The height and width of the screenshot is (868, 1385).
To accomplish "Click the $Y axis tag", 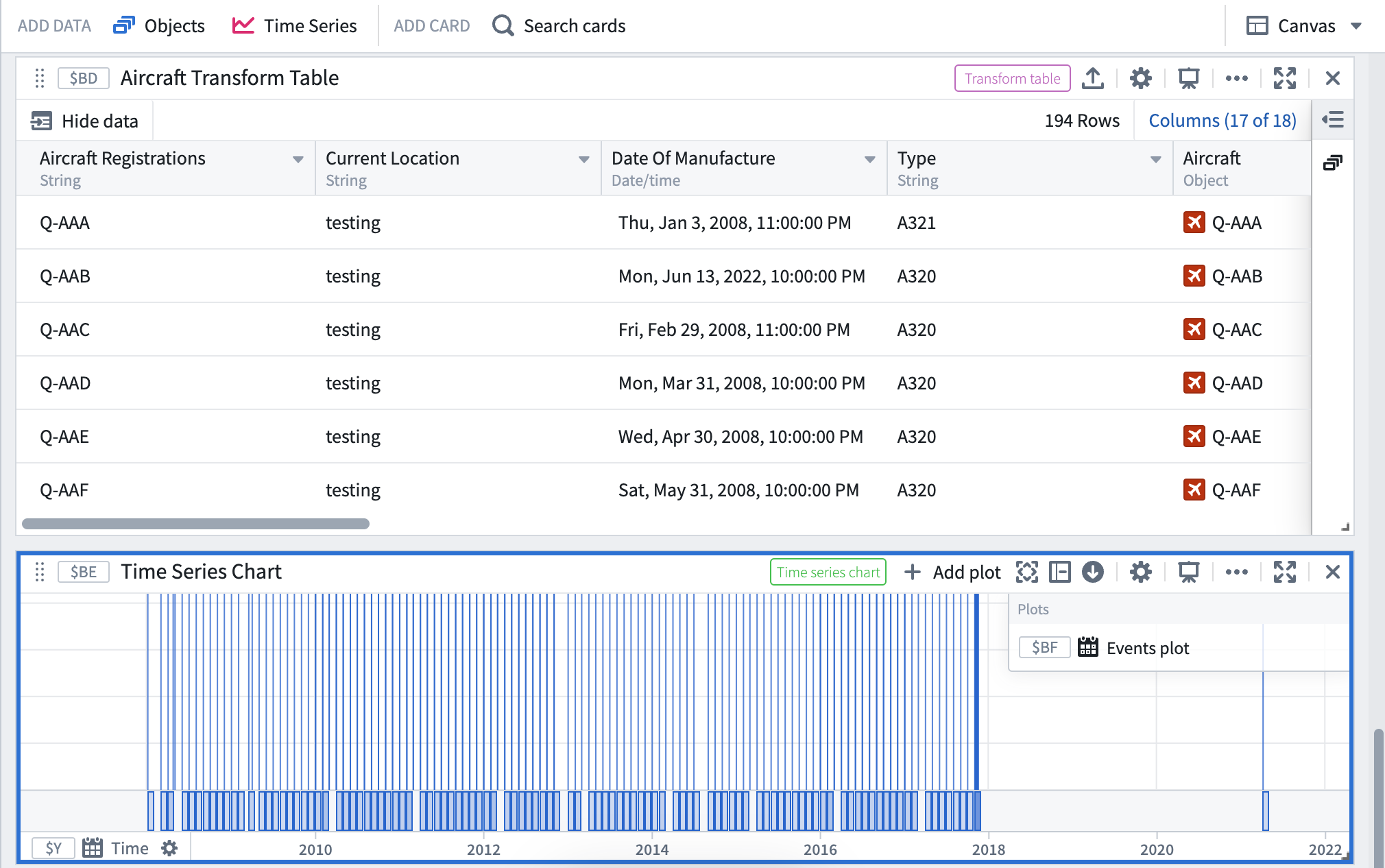I will click(53, 848).
